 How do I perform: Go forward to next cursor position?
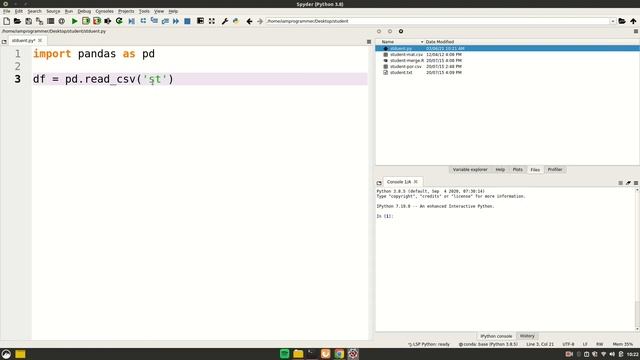coord(260,21)
